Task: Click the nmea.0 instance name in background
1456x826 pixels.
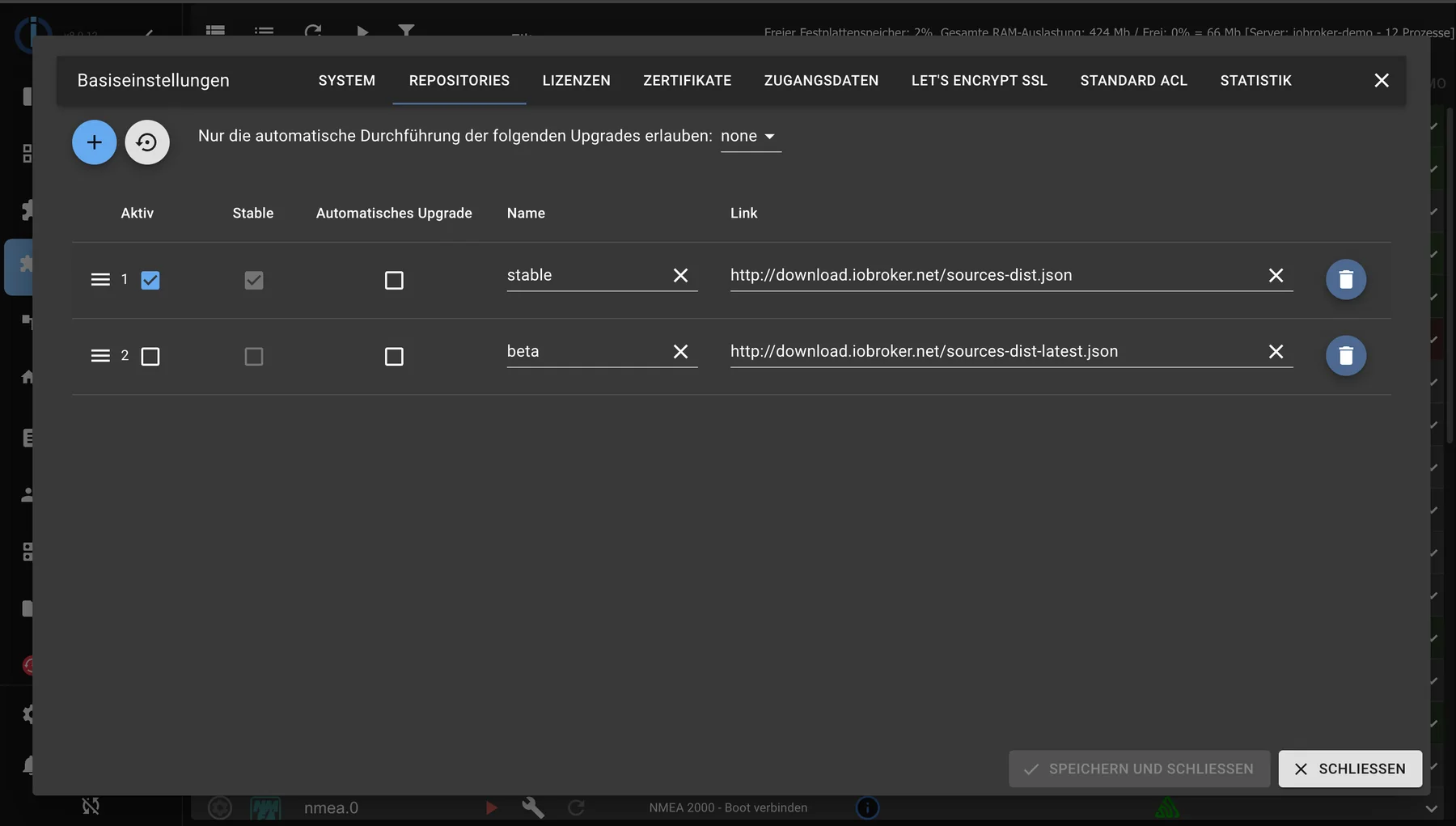Action: [x=331, y=808]
